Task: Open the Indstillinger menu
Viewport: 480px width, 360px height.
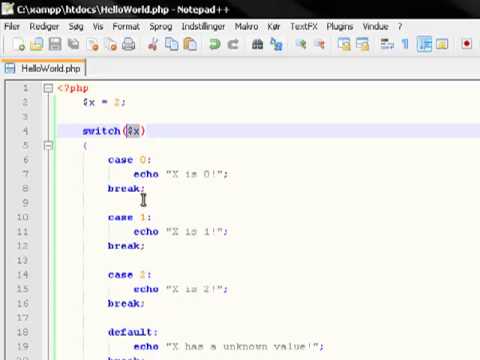Action: tap(203, 27)
